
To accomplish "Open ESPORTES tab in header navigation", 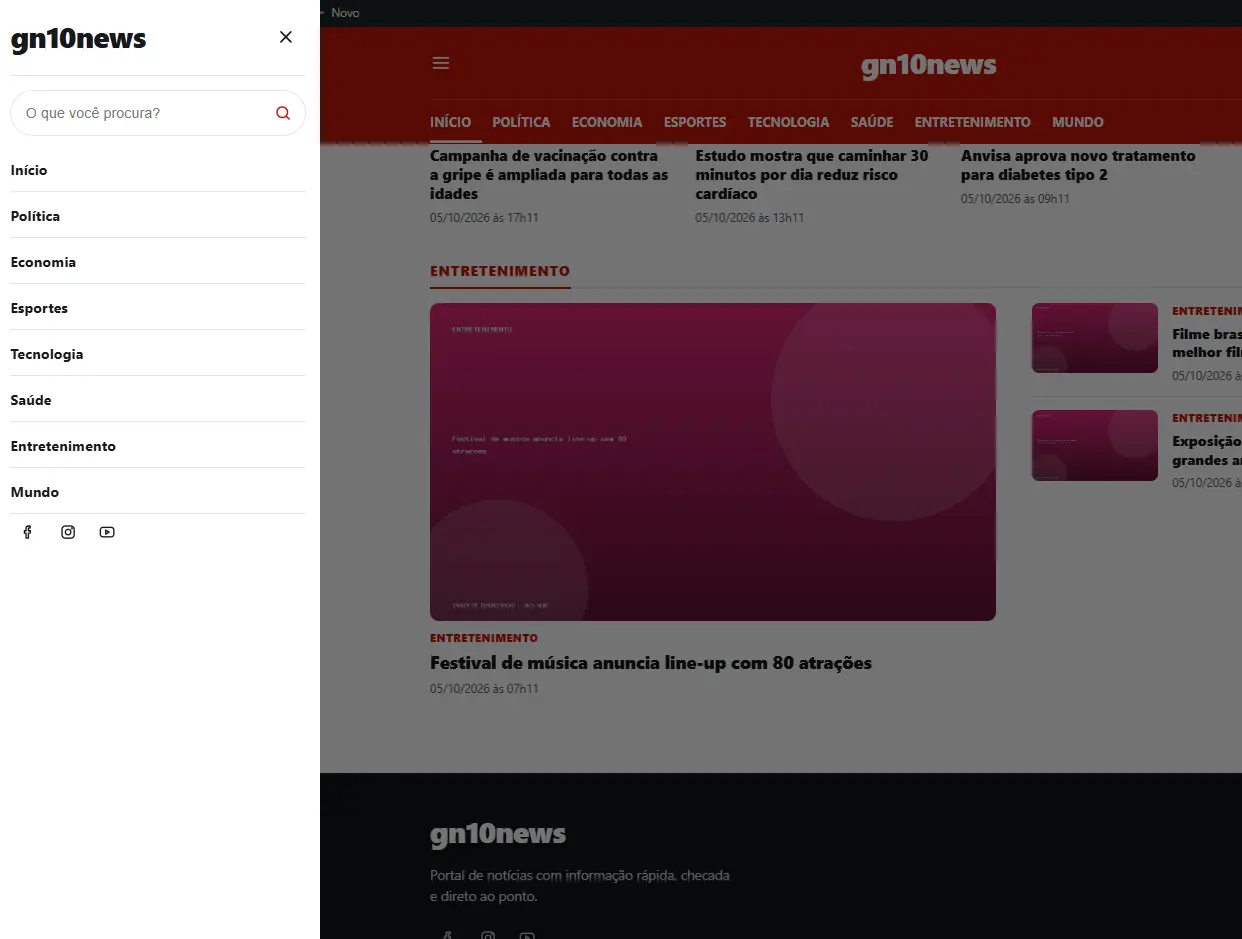I will click(695, 122).
